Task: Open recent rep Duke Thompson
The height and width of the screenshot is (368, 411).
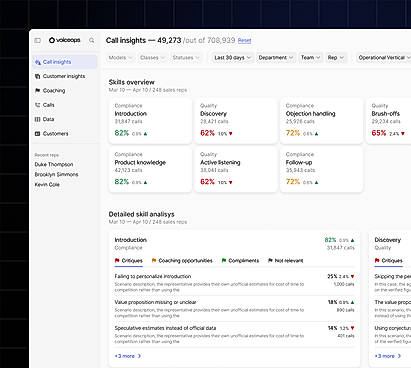Action: pos(54,164)
